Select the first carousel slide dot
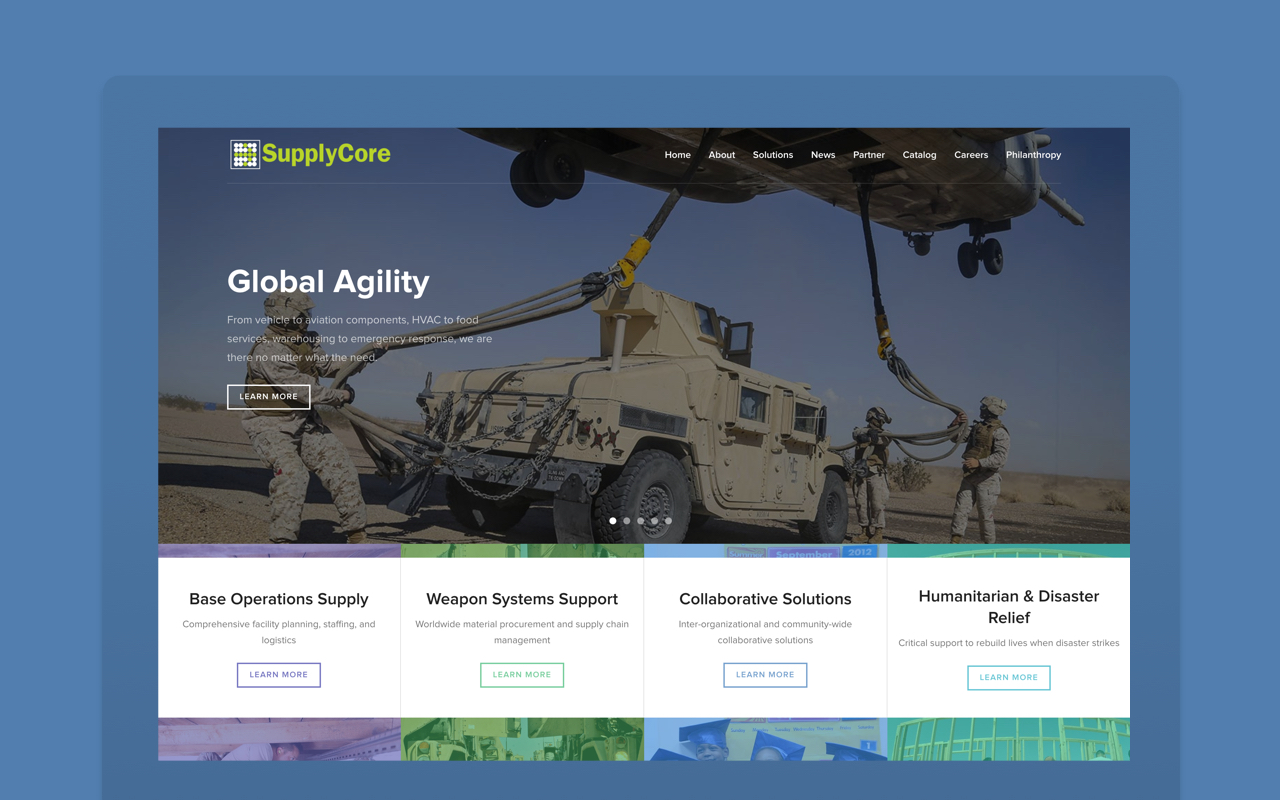This screenshot has width=1280, height=800. [613, 521]
